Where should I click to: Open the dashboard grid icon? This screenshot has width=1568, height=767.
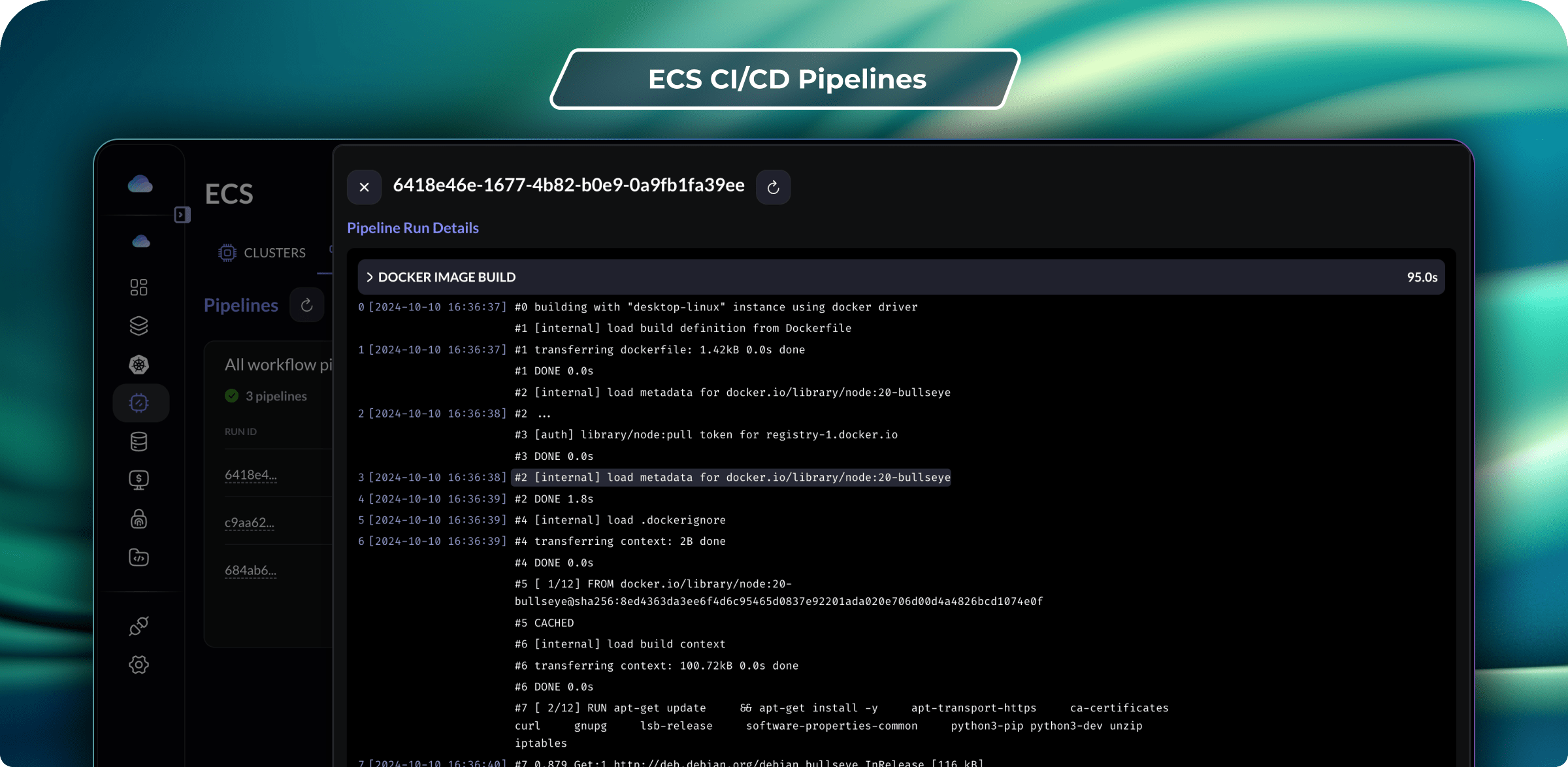point(139,286)
